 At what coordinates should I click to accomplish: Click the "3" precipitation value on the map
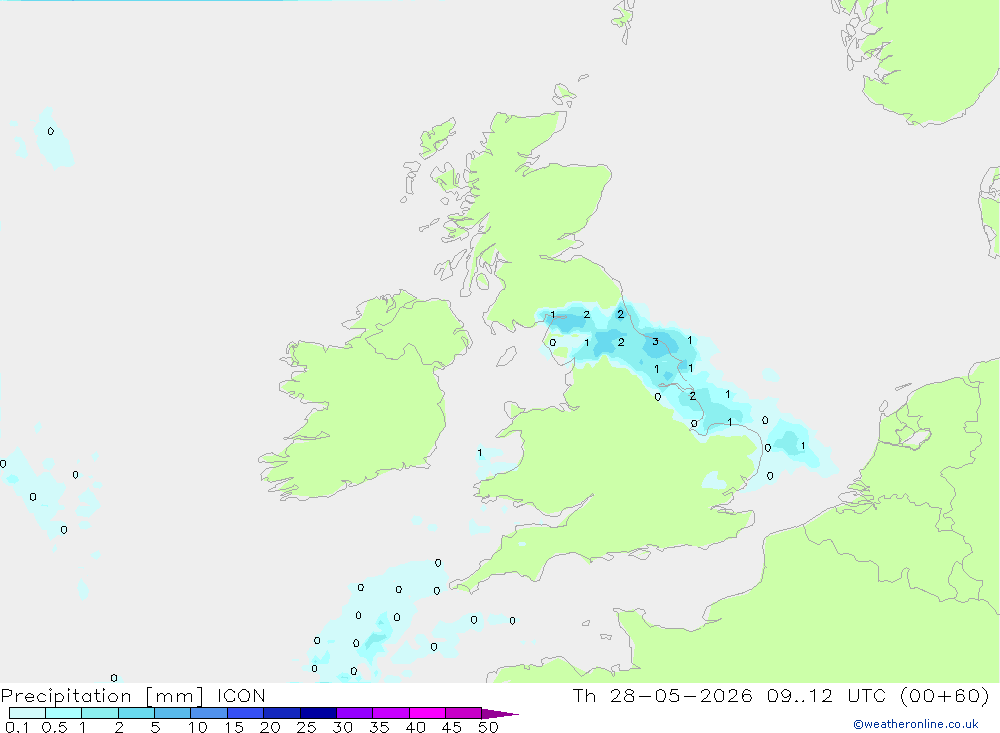[655, 342]
